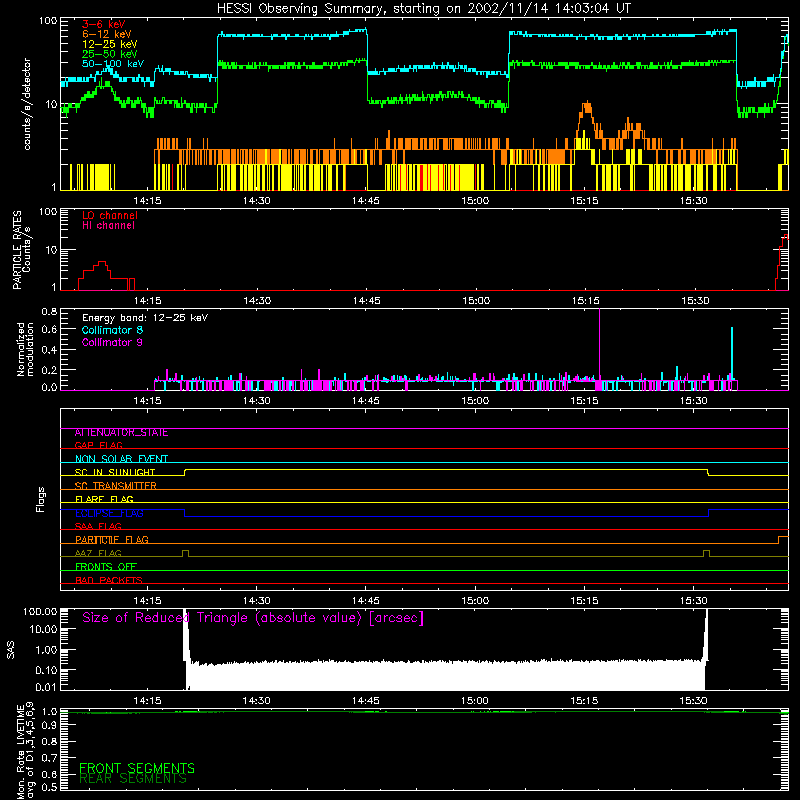Select the Collimator 9 legend label

click(x=112, y=342)
